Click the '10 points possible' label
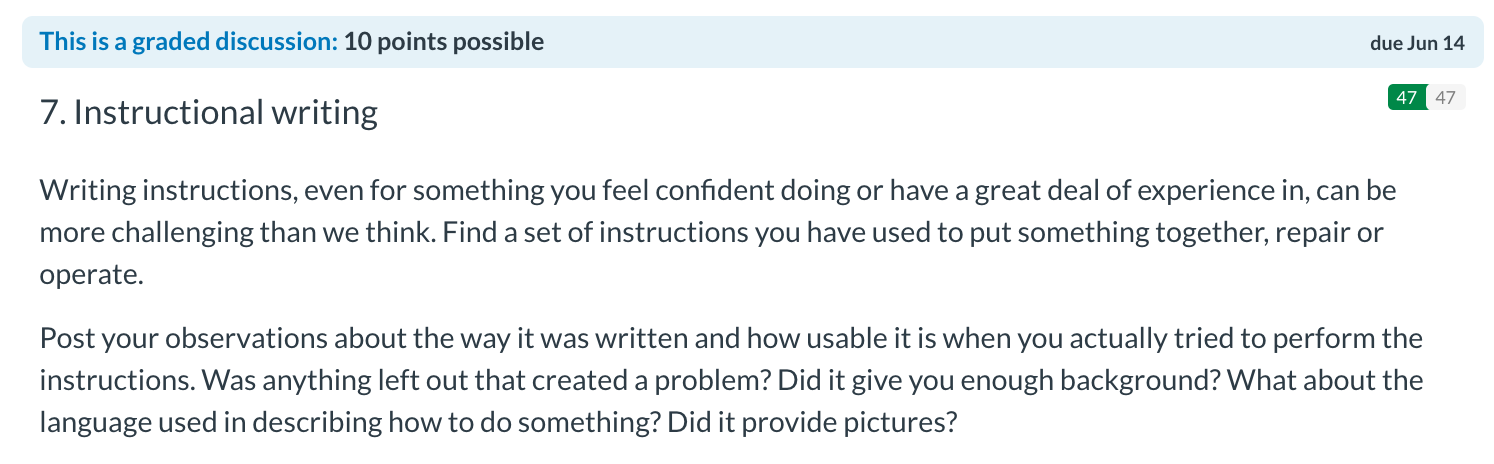The height and width of the screenshot is (464, 1494). tap(444, 42)
